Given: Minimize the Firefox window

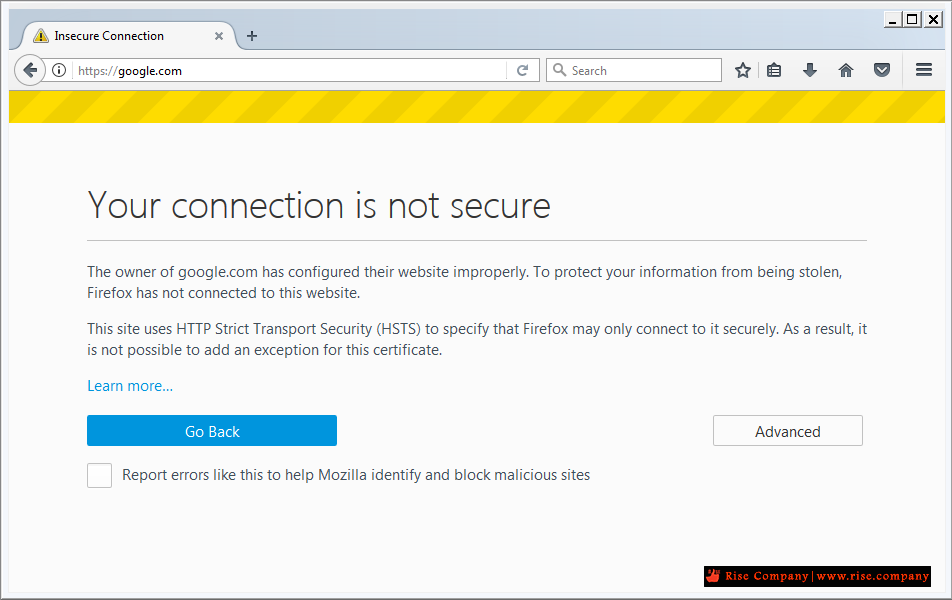Looking at the screenshot, I should coord(892,19).
